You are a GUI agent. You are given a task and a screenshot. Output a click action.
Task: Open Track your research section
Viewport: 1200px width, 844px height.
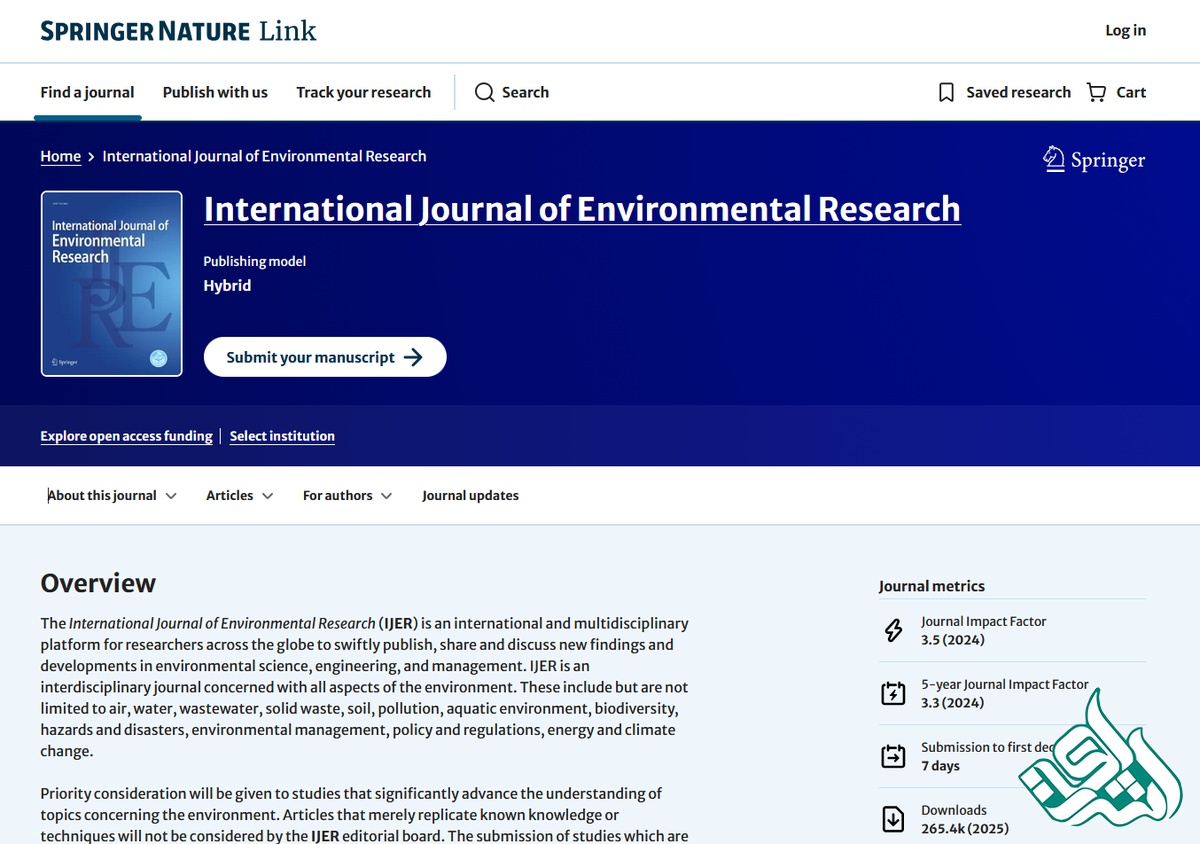tap(364, 92)
